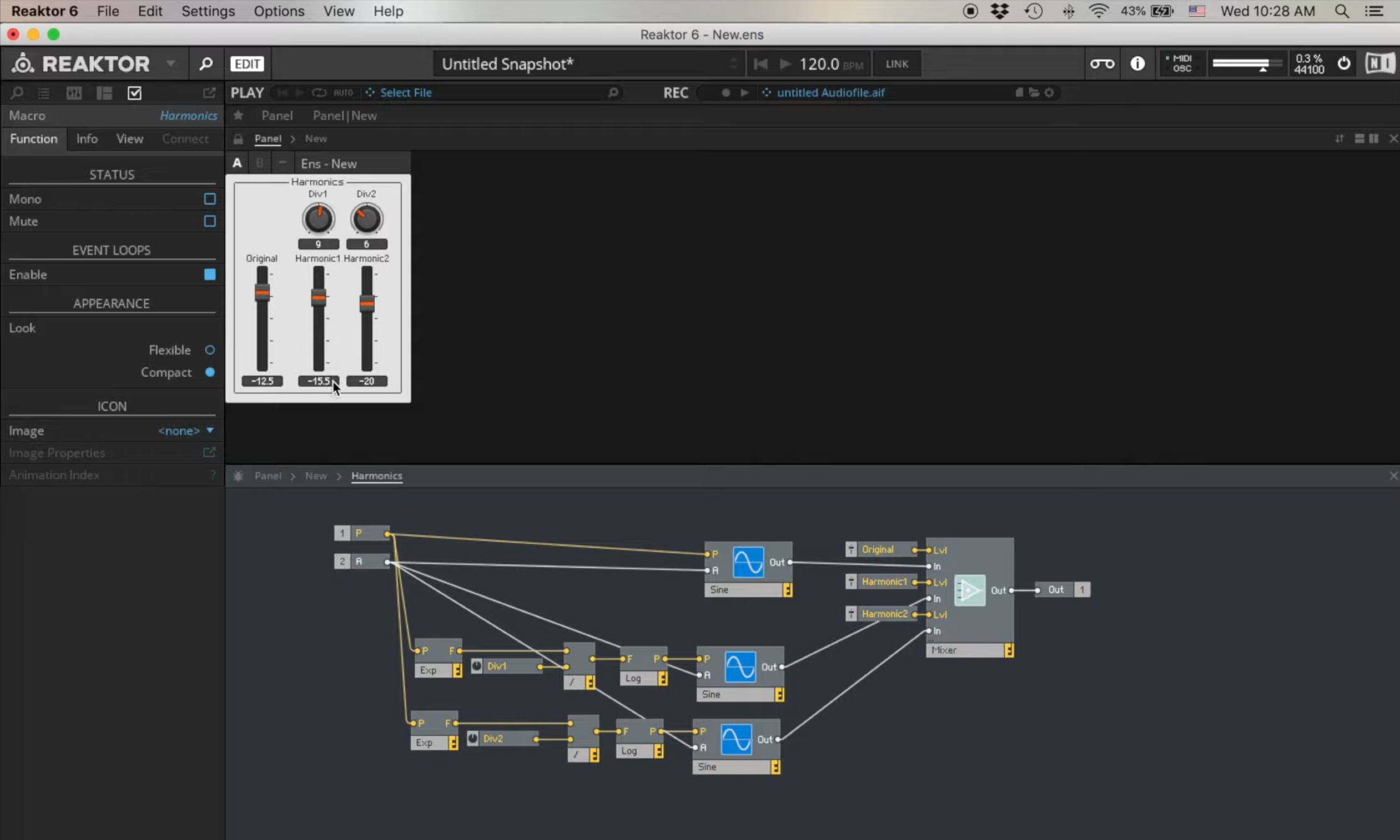Click the EDIT button
The image size is (1400, 840).
pos(247,63)
